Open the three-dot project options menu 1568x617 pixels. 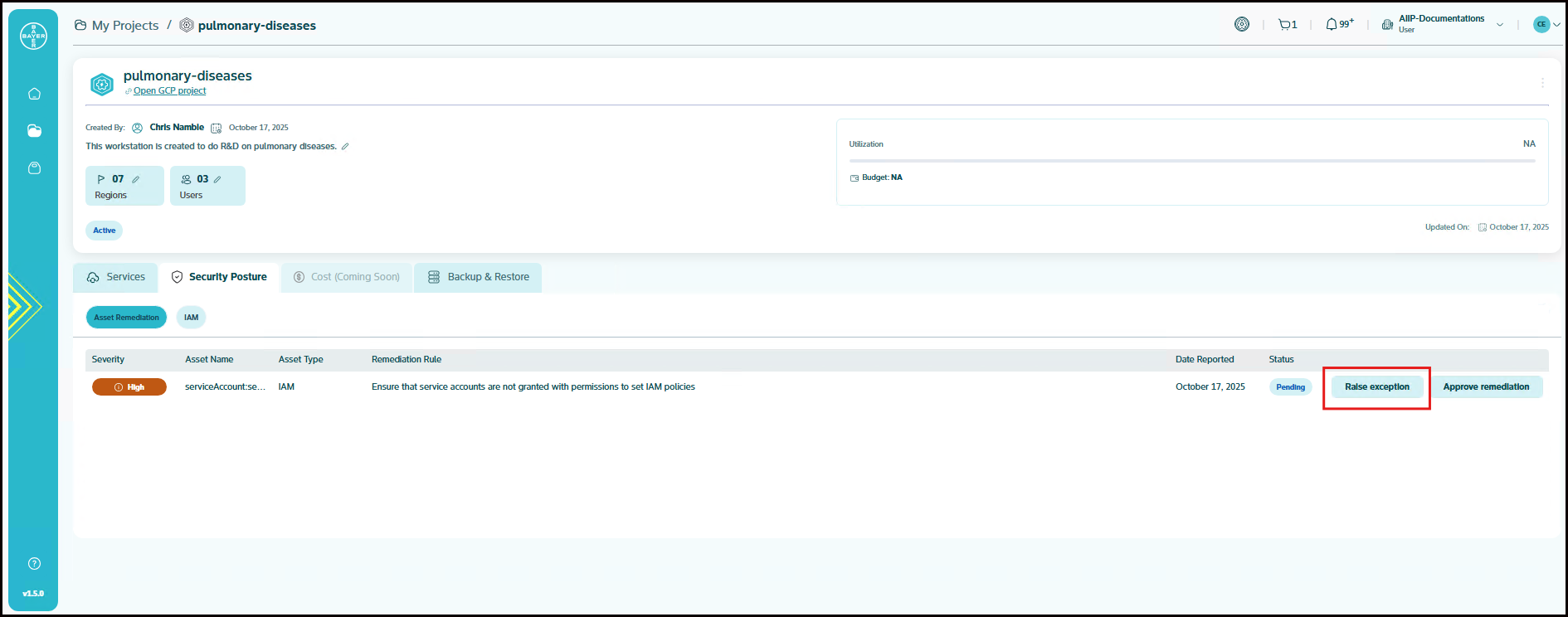pos(1542,83)
